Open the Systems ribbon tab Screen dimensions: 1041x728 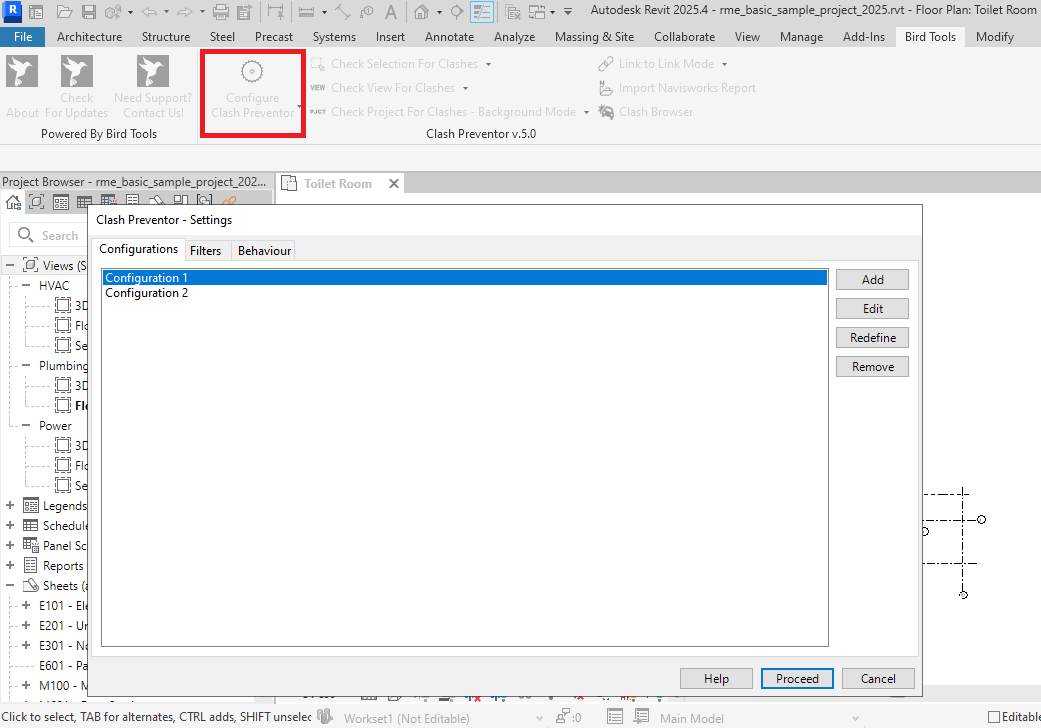334,36
